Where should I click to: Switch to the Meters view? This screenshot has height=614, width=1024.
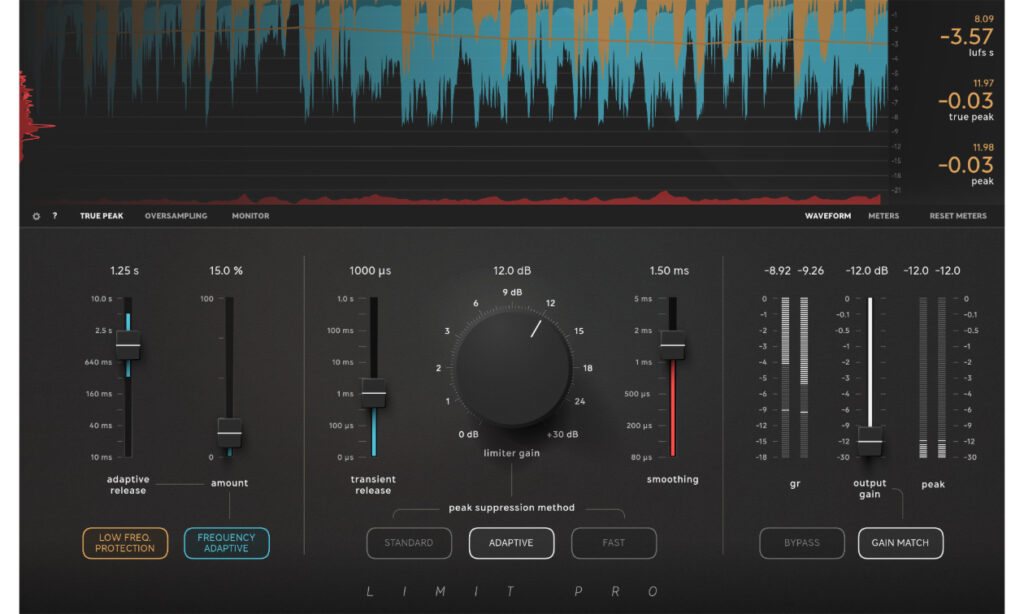tap(884, 216)
